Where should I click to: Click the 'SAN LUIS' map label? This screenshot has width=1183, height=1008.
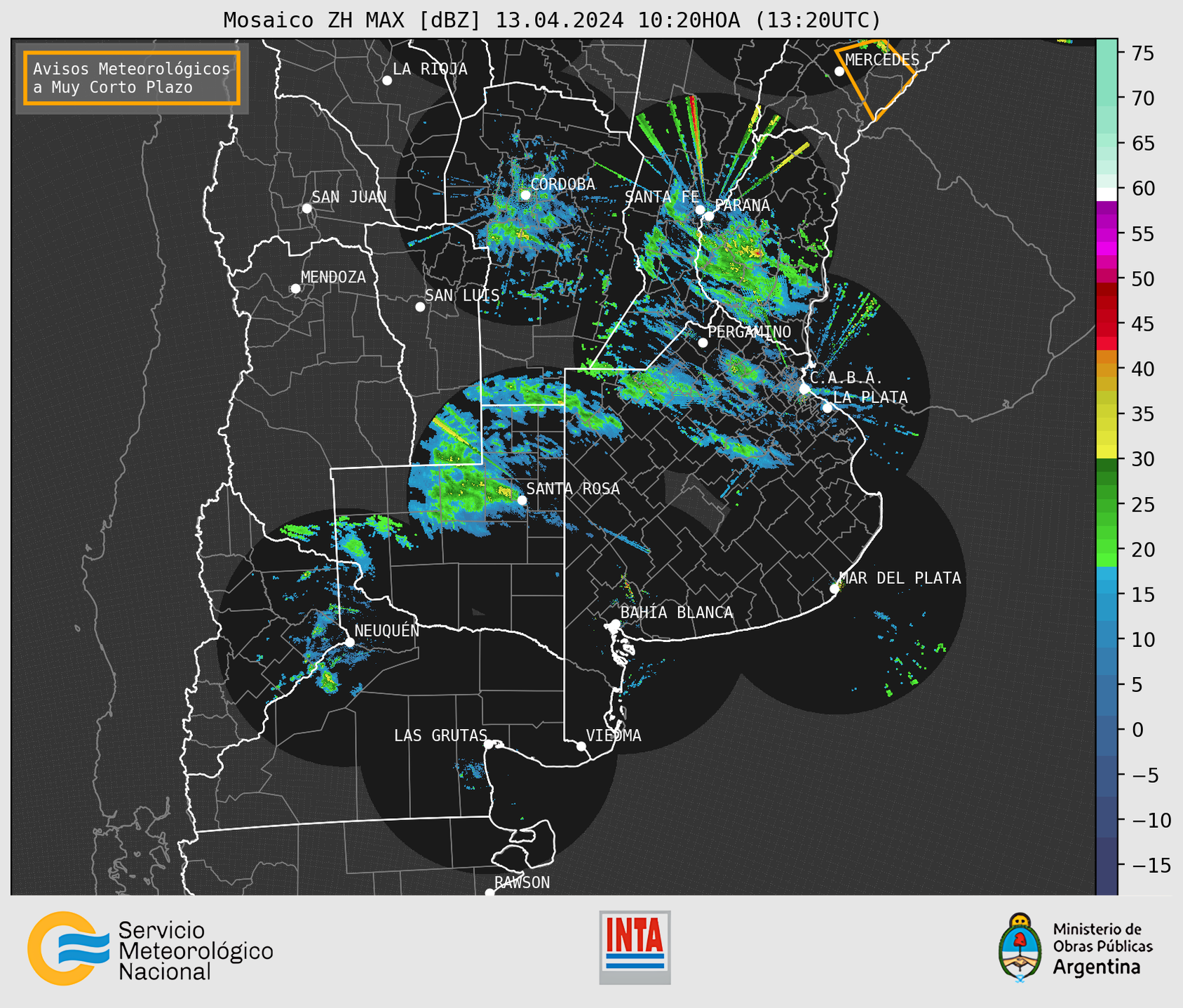[462, 296]
